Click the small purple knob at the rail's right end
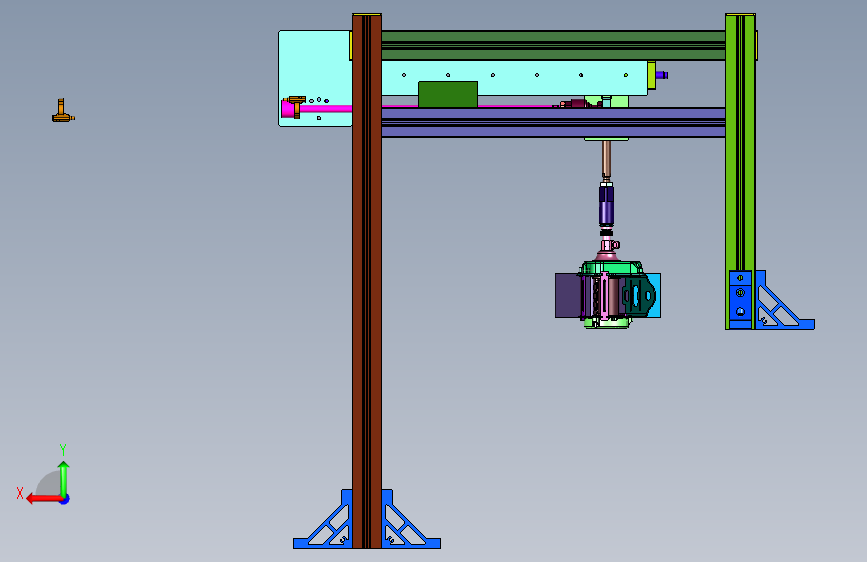867x562 pixels. (662, 75)
